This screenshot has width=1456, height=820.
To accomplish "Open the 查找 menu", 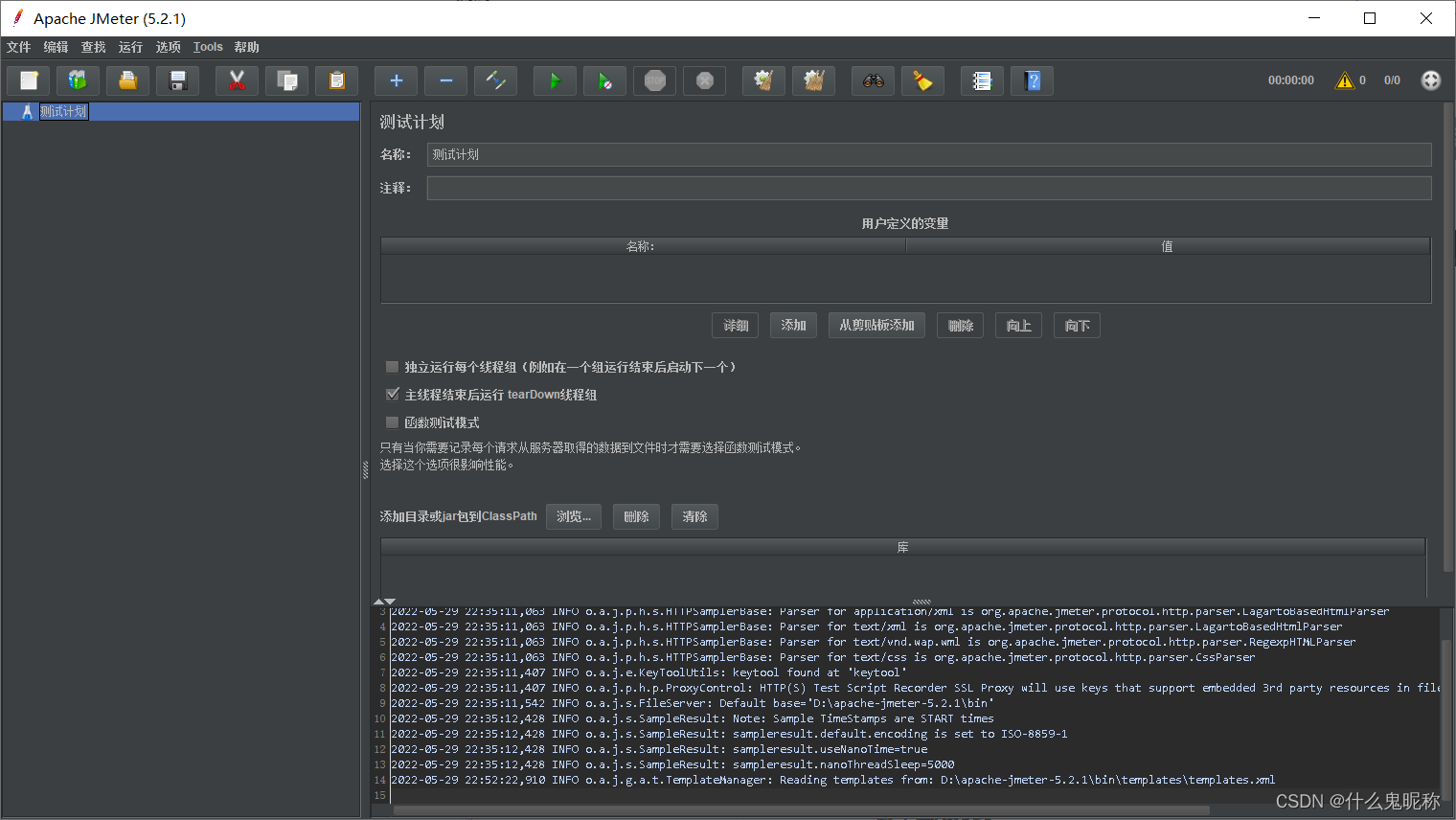I will (93, 47).
